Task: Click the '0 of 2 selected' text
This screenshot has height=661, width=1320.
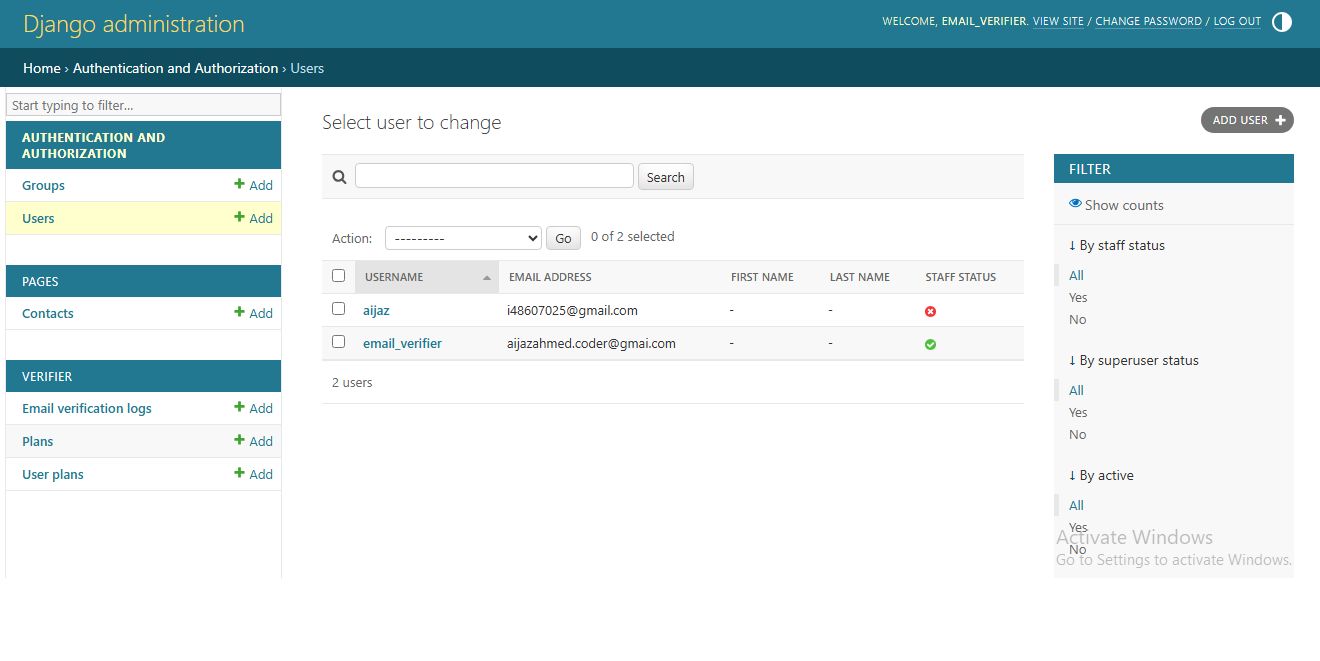Action: click(632, 237)
